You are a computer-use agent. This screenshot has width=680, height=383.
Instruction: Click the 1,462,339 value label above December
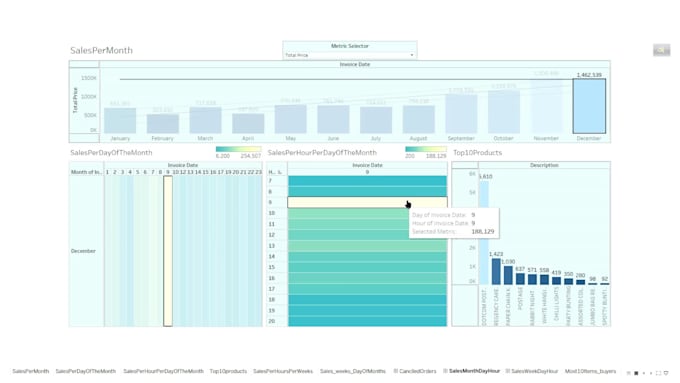pyautogui.click(x=589, y=75)
